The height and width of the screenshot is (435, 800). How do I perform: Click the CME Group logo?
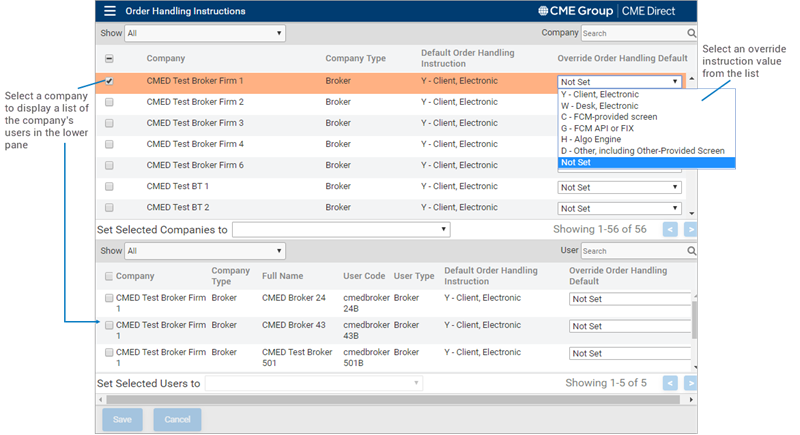pos(578,11)
